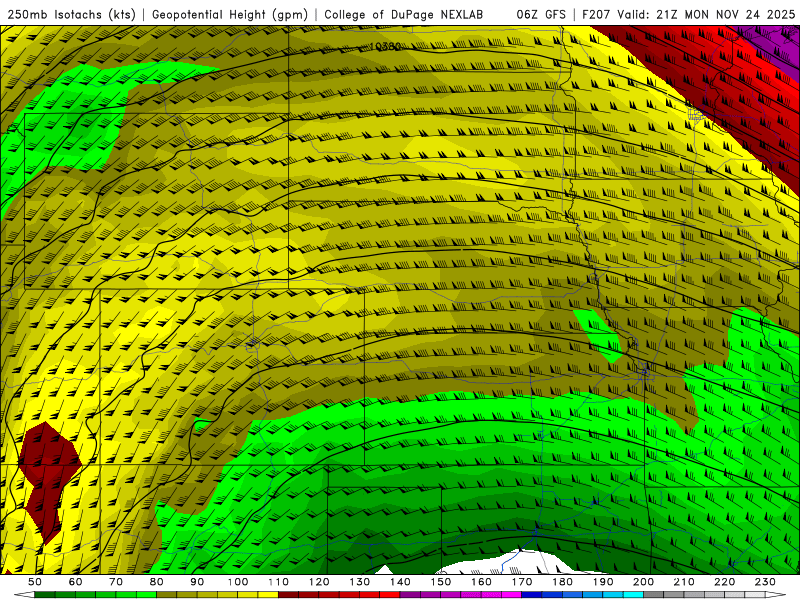Viewport: 800px width, 600px height.
Task: Click the 150 value on the color scale
Action: point(441,582)
